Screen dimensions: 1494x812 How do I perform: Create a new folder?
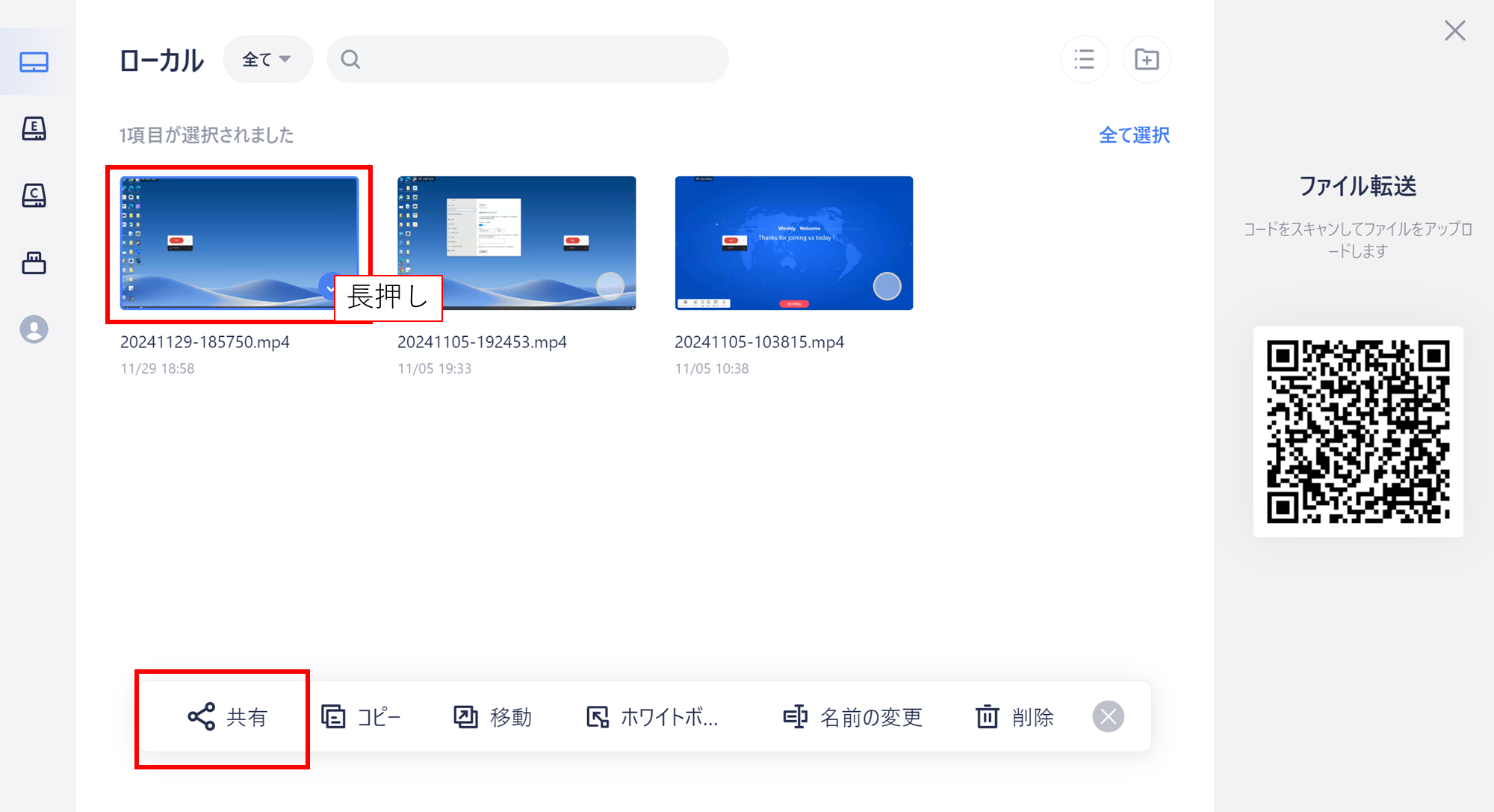1147,59
